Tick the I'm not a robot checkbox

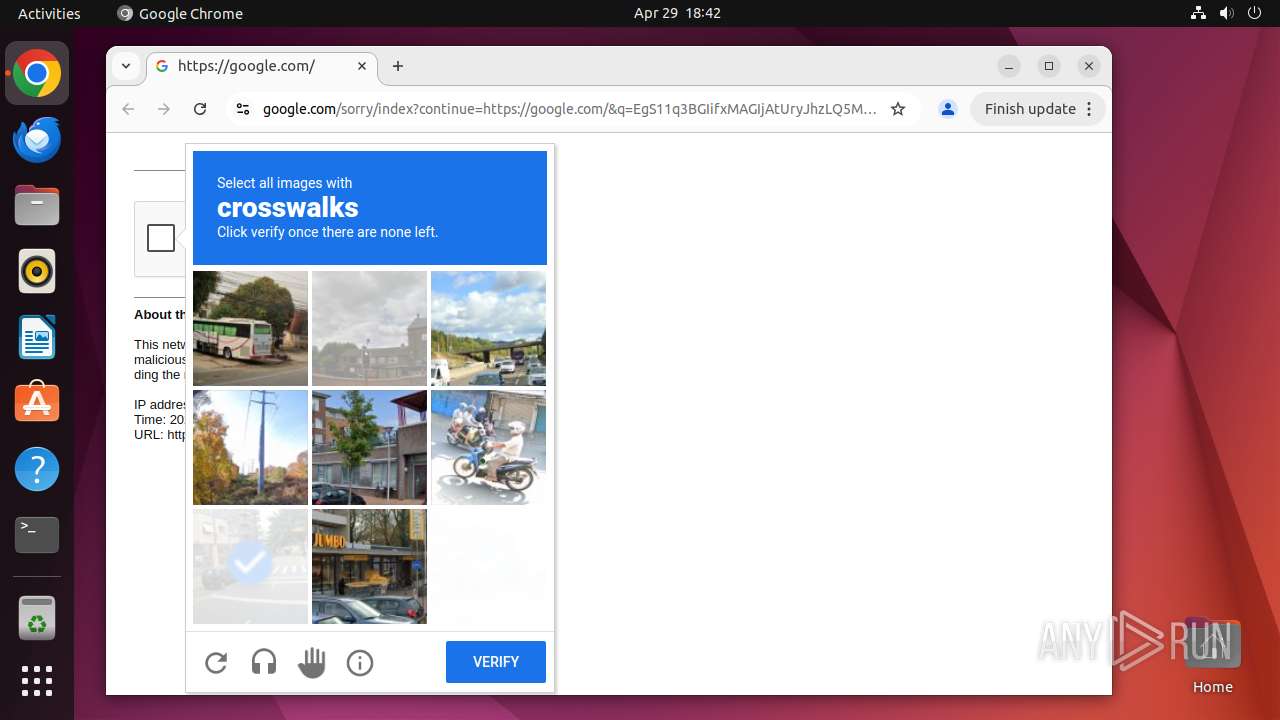(x=161, y=238)
